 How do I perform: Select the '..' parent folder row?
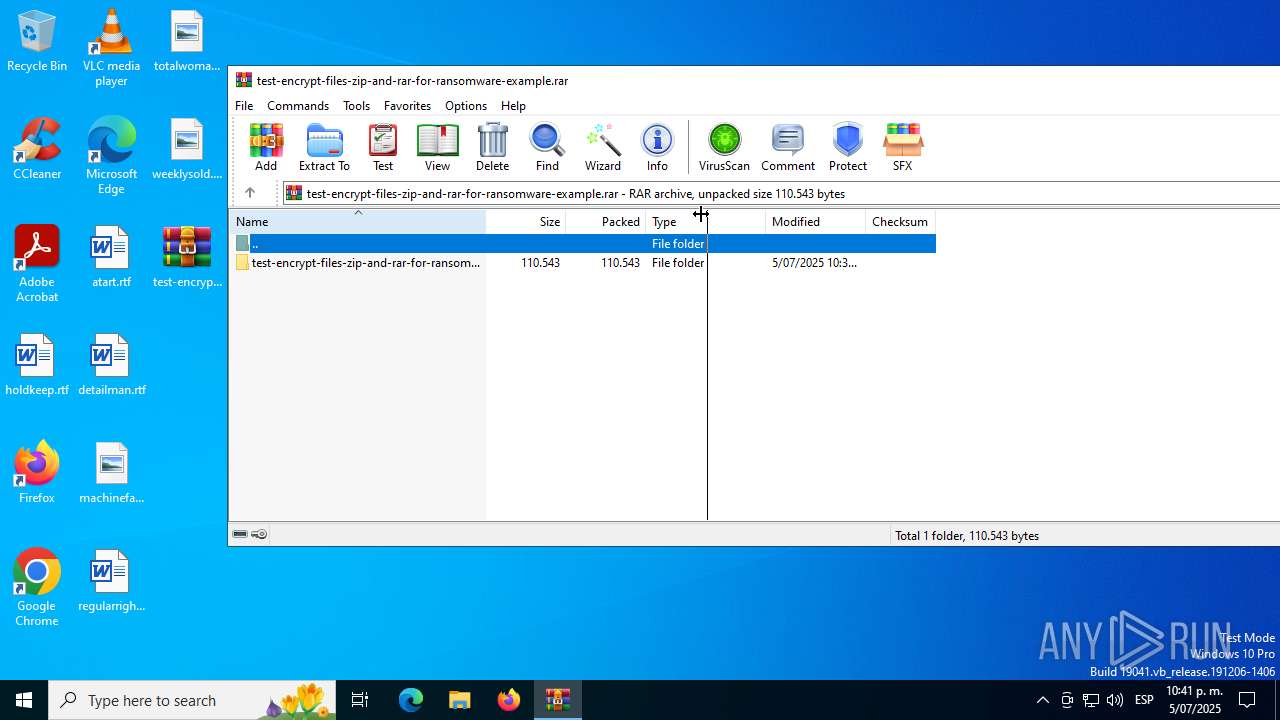pyautogui.click(x=584, y=243)
